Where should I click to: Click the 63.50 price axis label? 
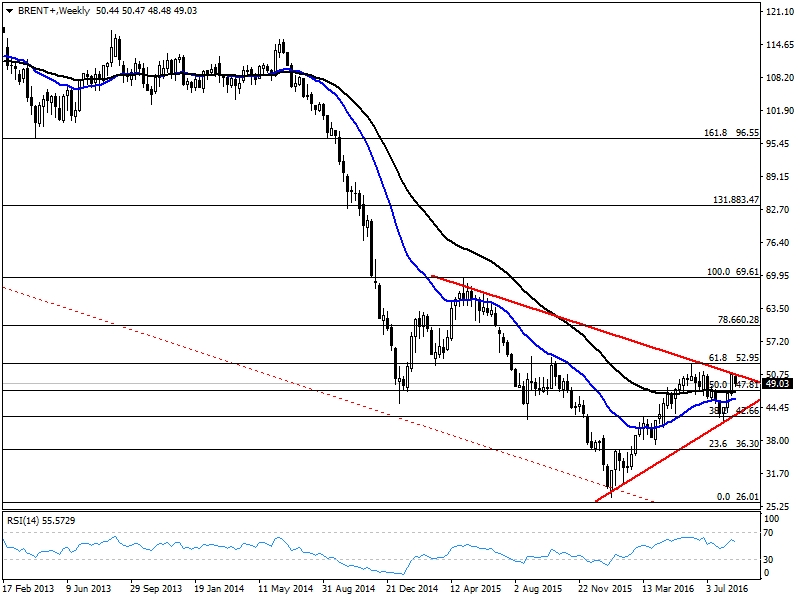[x=780, y=308]
